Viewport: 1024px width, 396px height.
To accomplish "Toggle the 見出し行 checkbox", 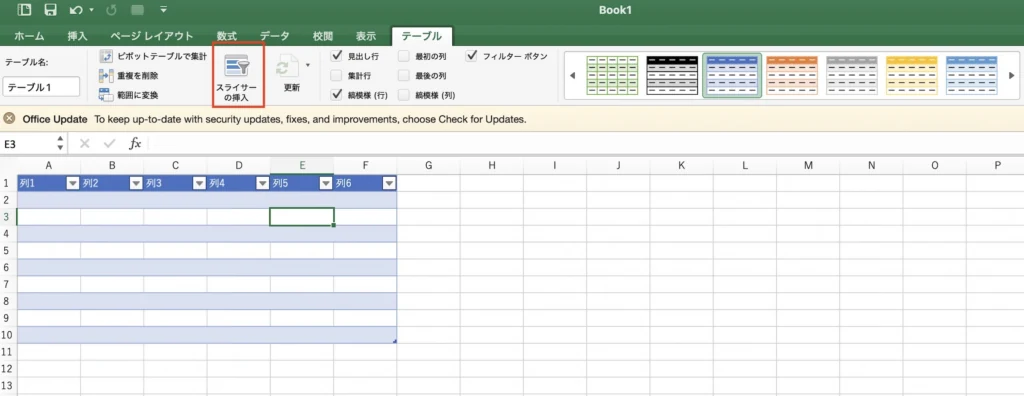I will 336,56.
